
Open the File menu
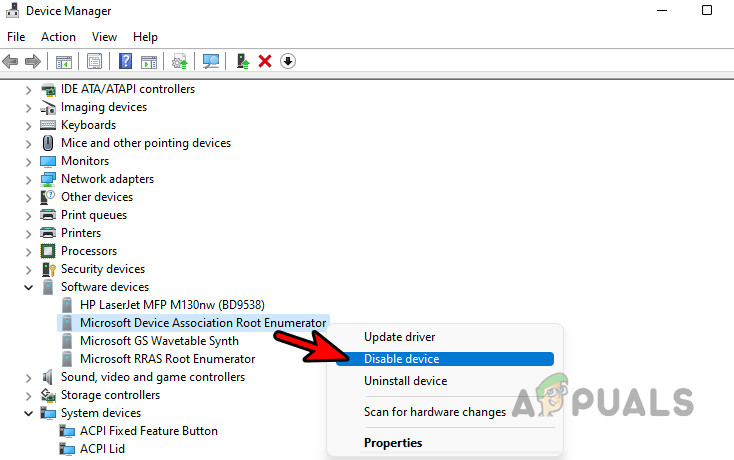pos(16,37)
